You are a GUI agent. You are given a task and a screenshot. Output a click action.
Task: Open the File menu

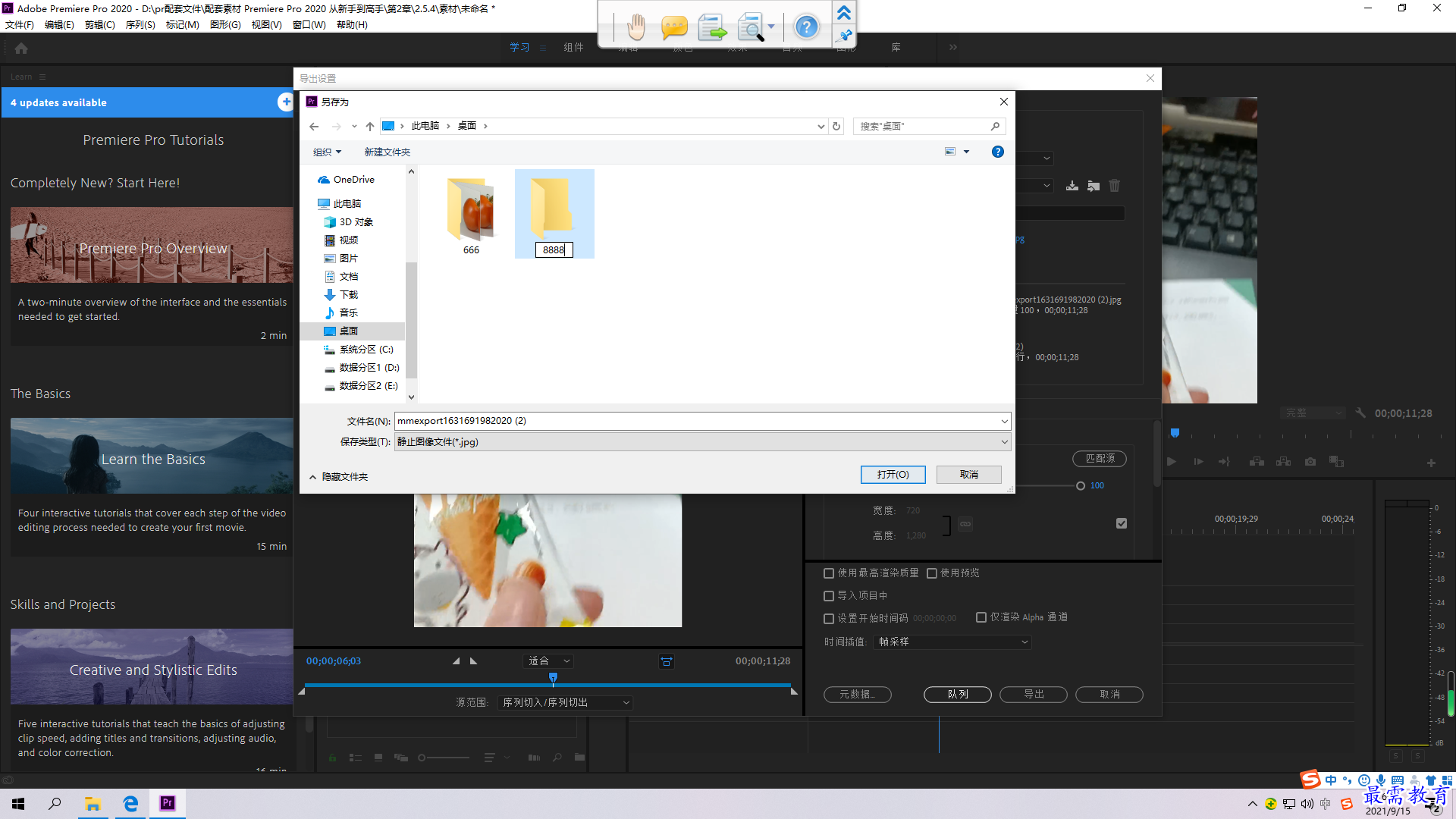[19, 25]
